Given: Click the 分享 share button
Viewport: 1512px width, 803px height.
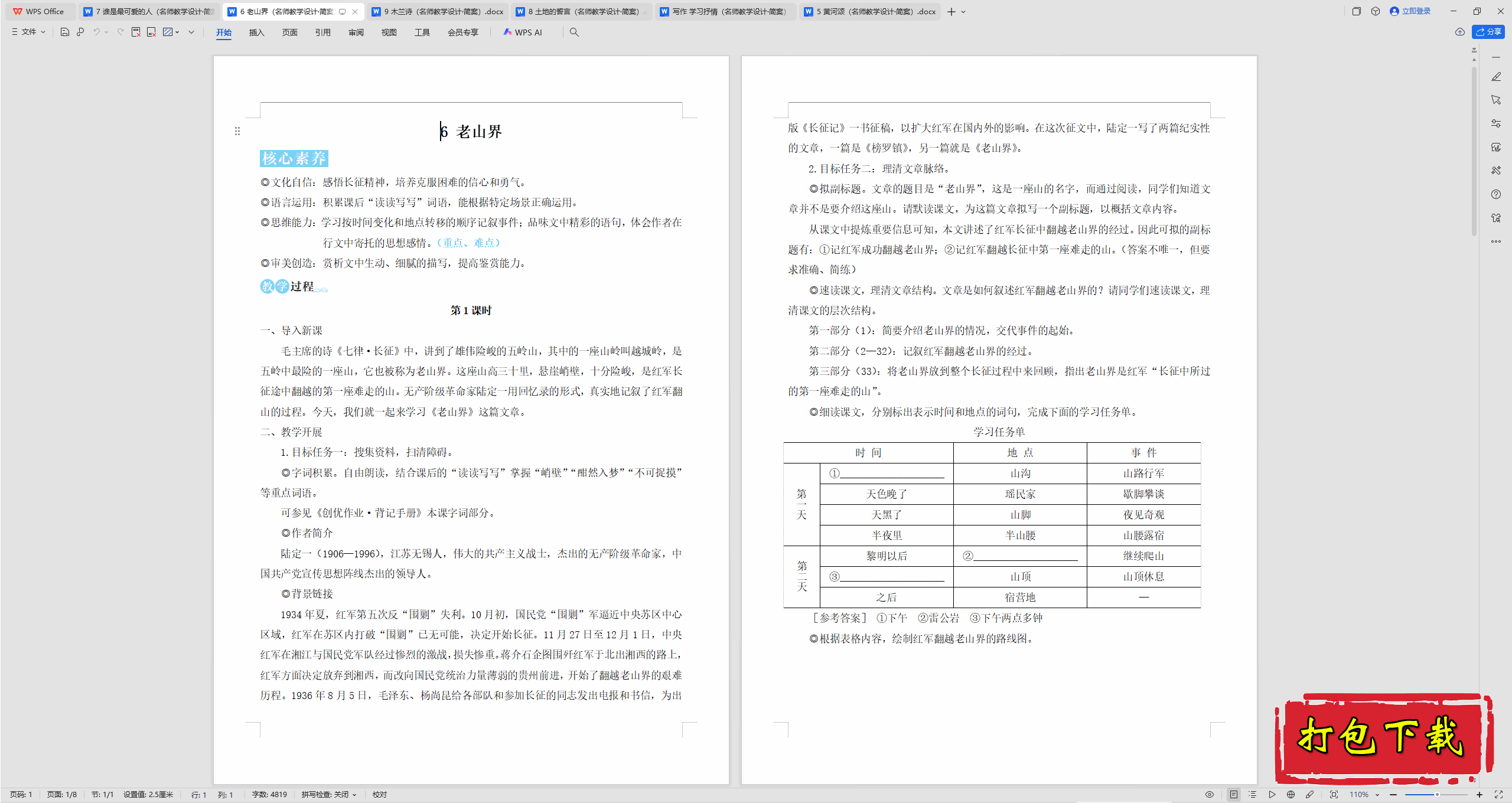Looking at the screenshot, I should [x=1488, y=32].
